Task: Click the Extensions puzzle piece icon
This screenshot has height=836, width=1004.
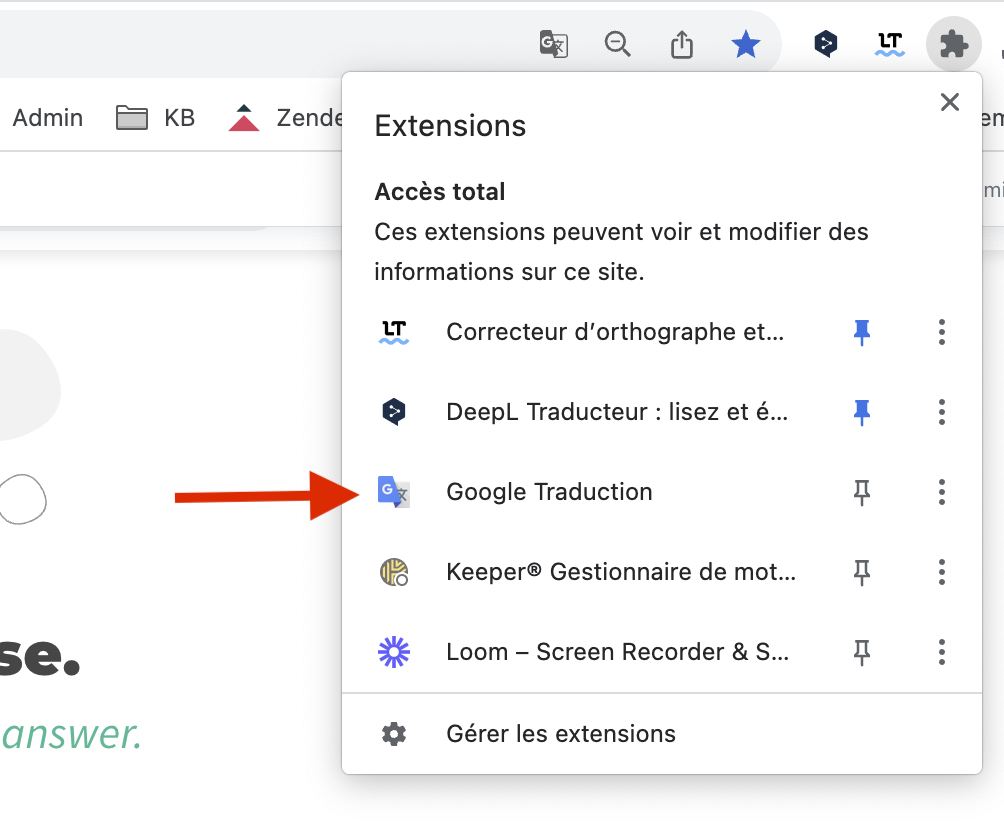Action: [x=953, y=44]
